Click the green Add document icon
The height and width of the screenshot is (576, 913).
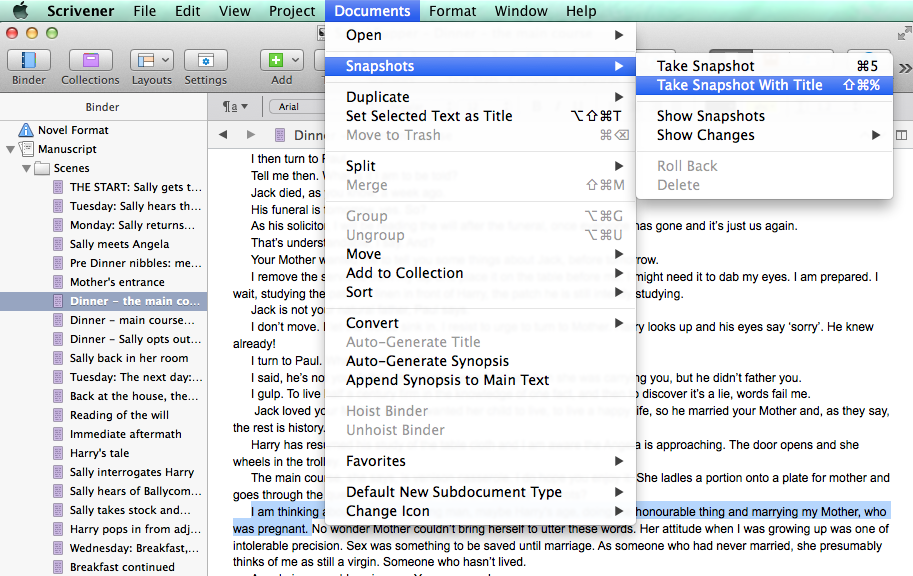[x=275, y=61]
